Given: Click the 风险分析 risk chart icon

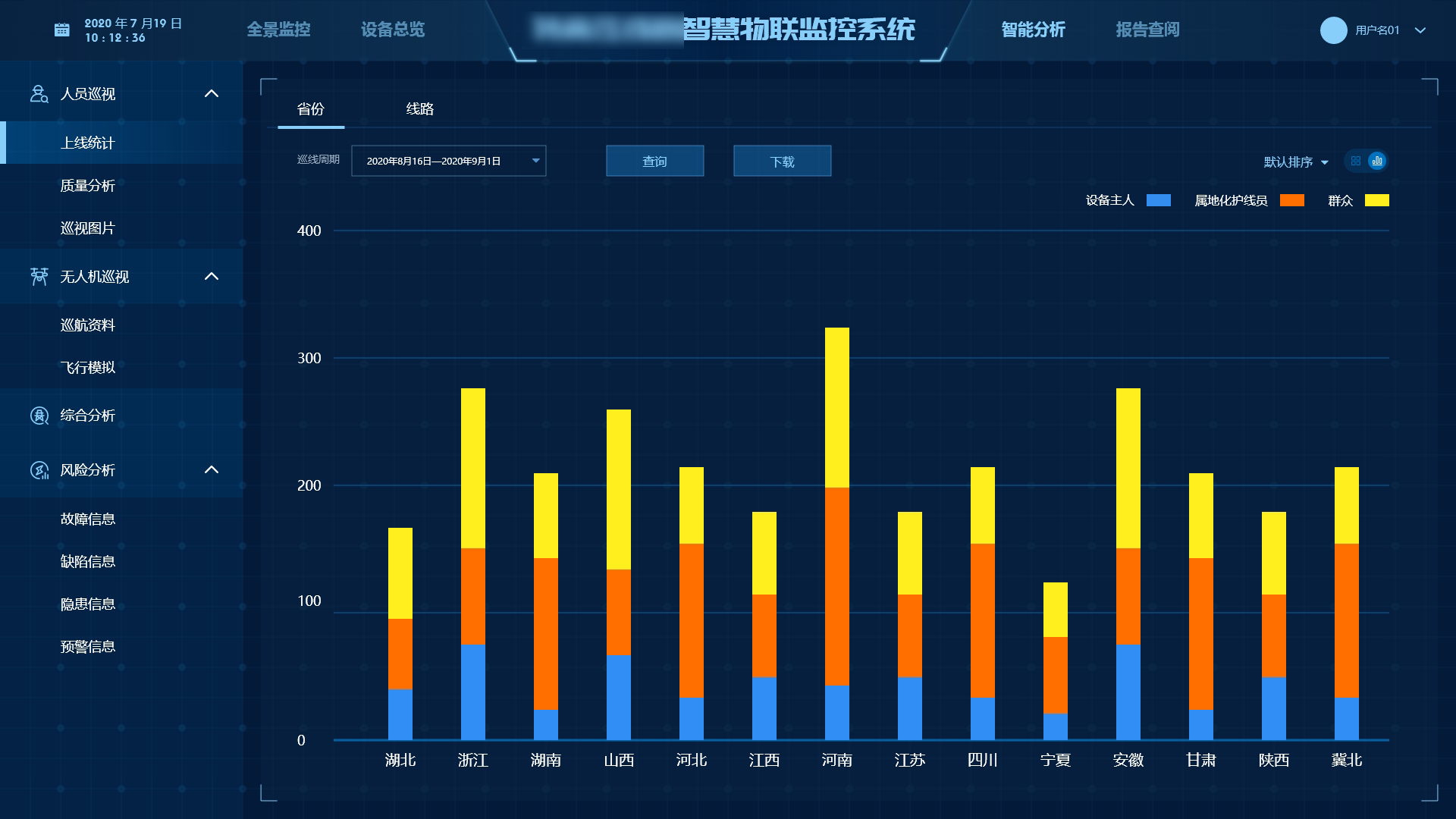Looking at the screenshot, I should 39,470.
